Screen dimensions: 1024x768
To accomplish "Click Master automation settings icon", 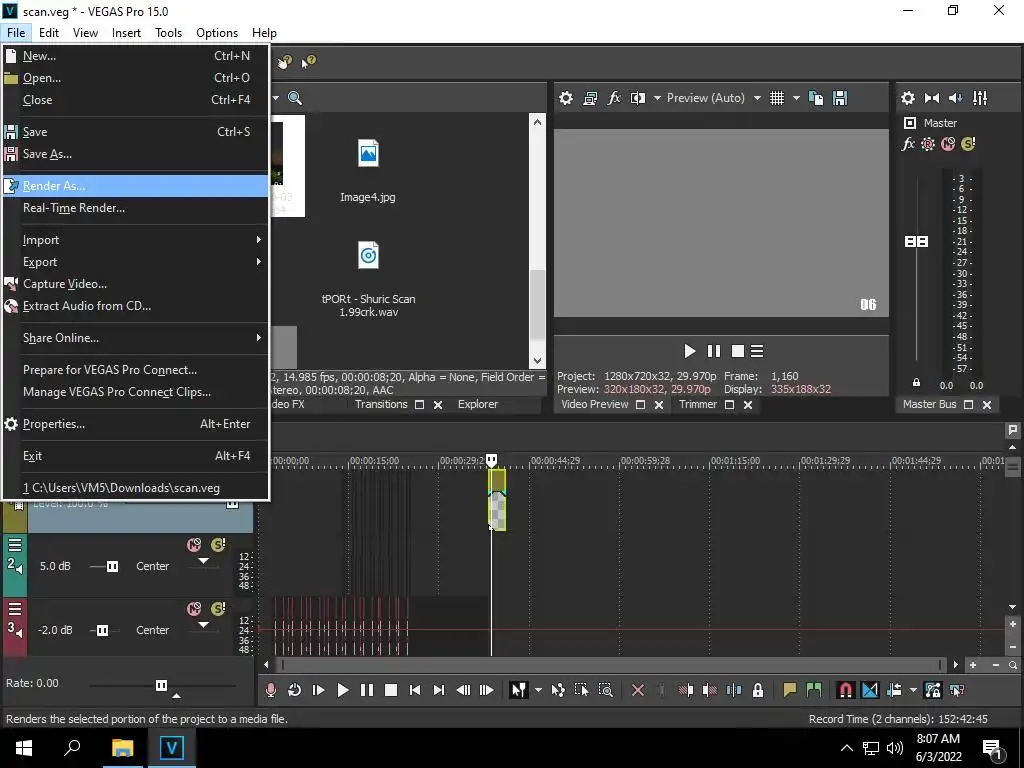I will (927, 144).
